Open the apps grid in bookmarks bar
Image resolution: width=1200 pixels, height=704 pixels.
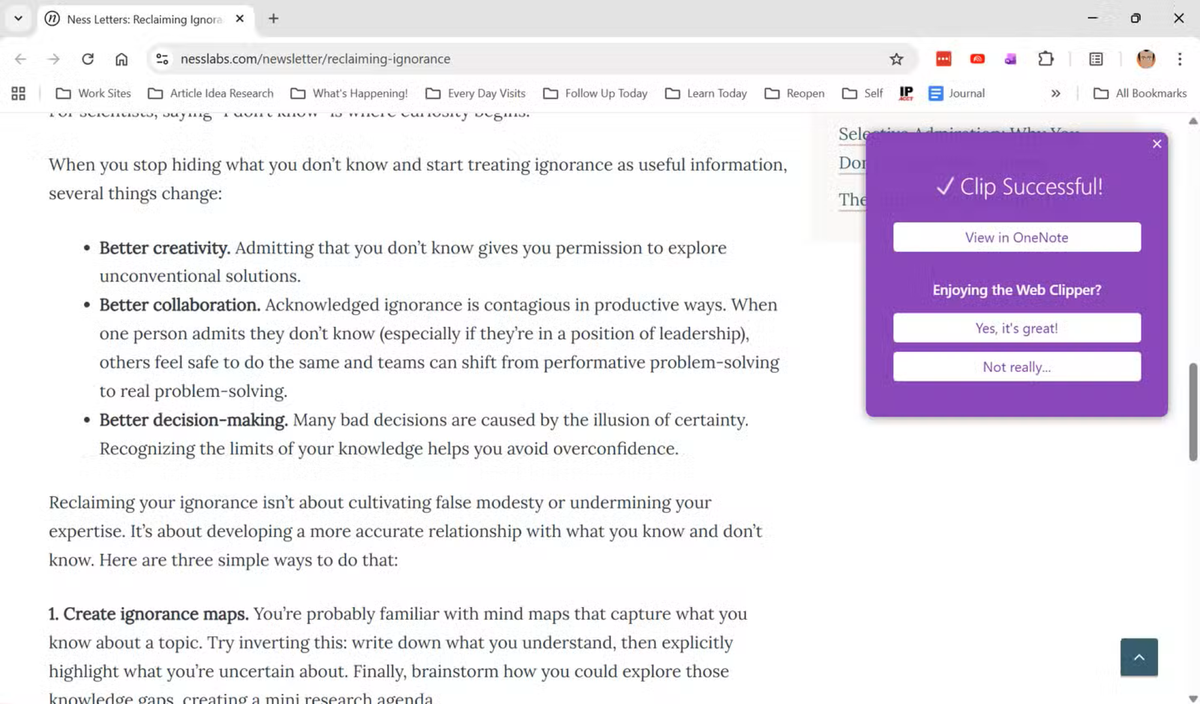pyautogui.click(x=18, y=93)
